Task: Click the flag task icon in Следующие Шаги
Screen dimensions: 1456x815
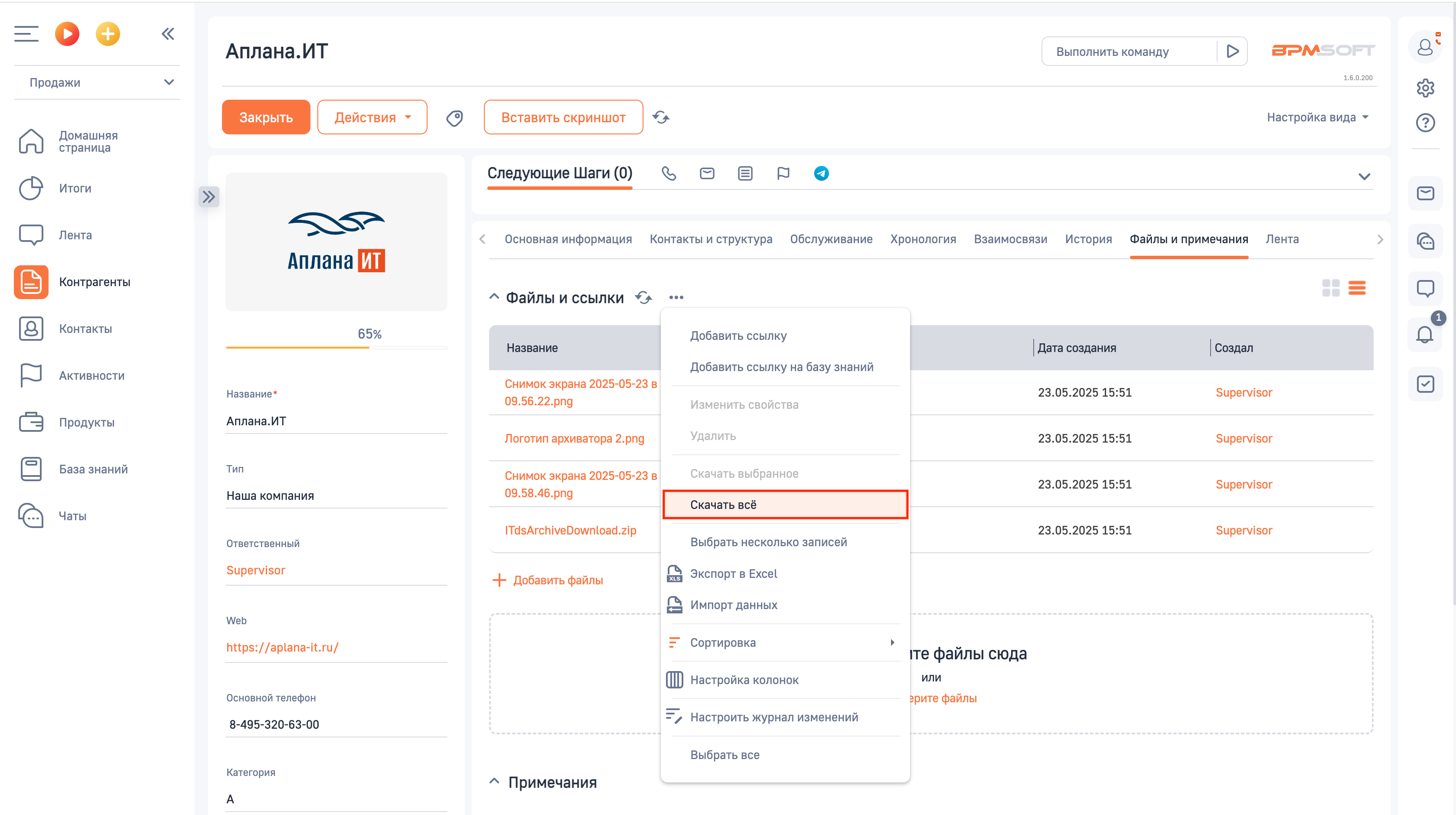Action: click(x=783, y=173)
